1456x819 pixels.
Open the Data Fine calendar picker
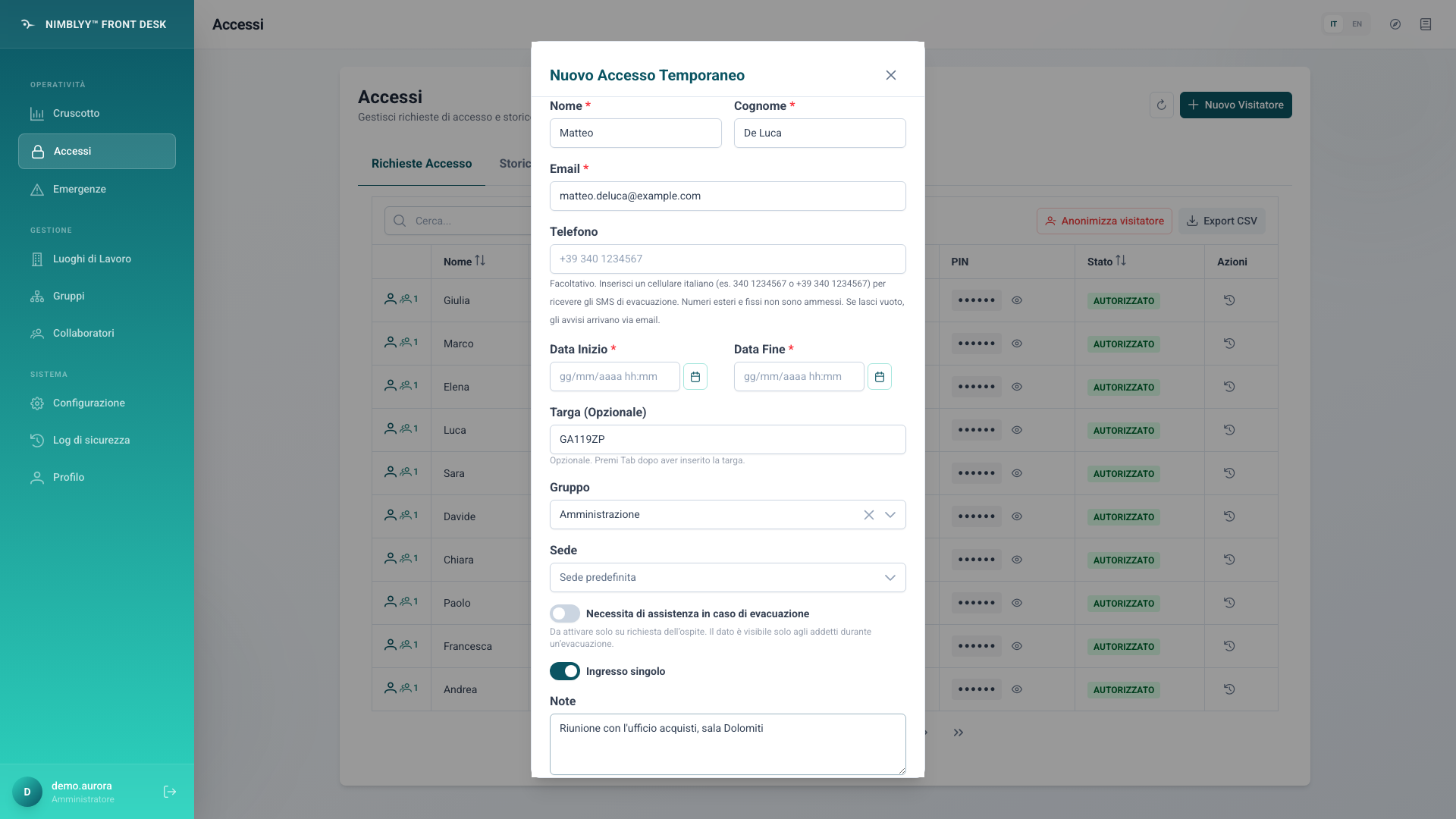tap(879, 377)
